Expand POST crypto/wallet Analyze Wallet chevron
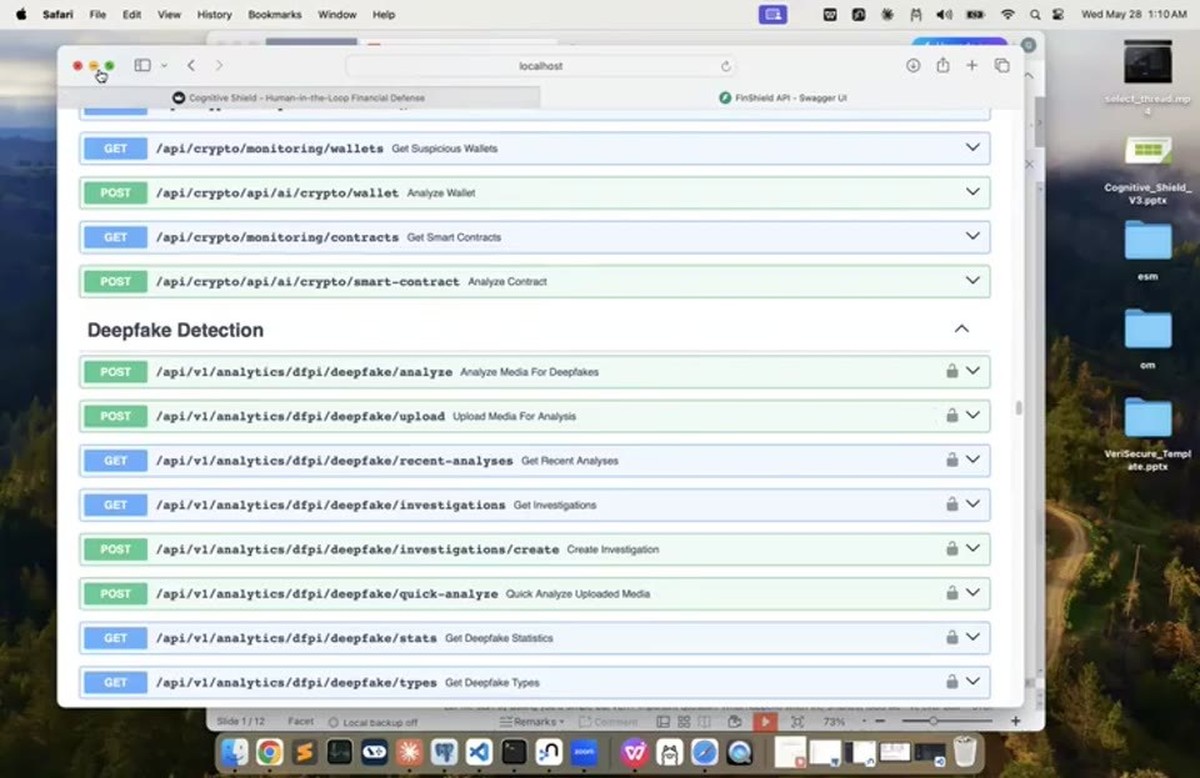This screenshot has width=1200, height=778. pyautogui.click(x=972, y=192)
